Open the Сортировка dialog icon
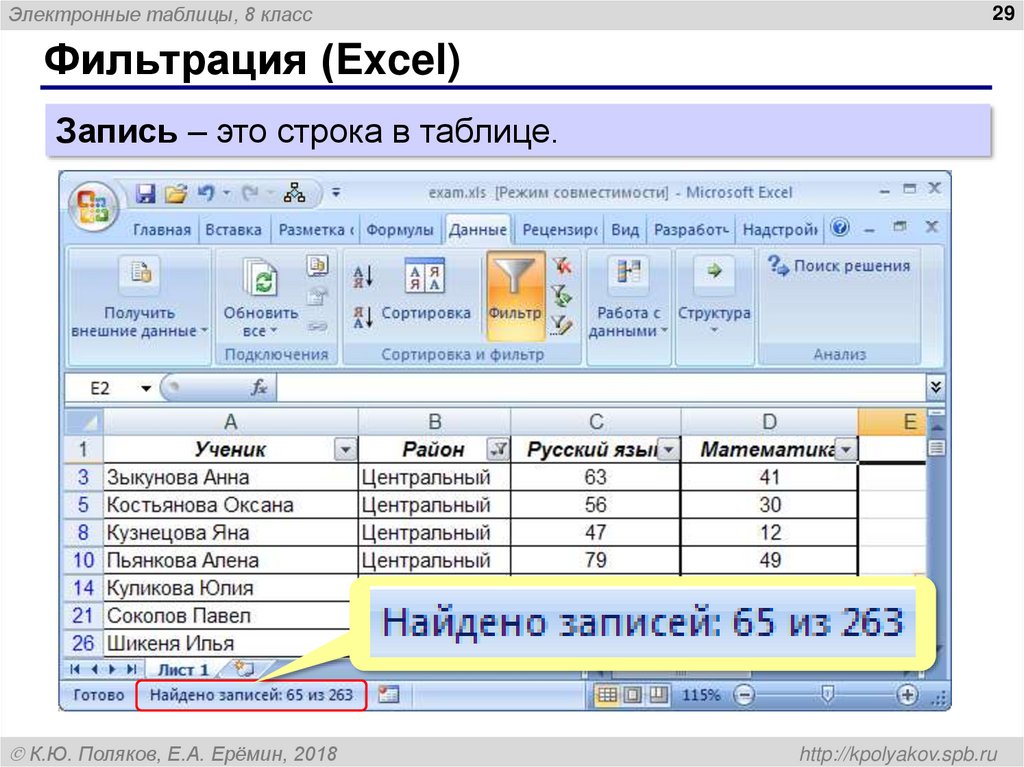 (x=425, y=277)
